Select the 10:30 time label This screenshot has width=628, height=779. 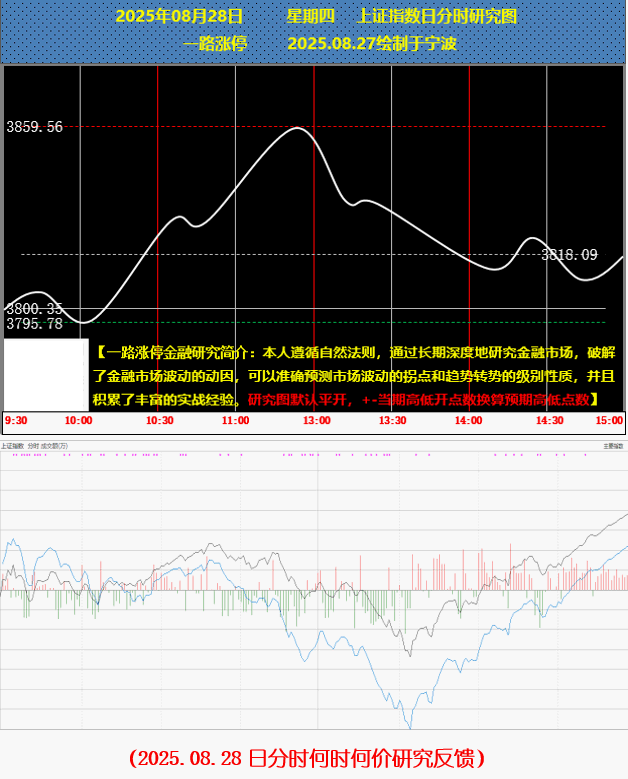tap(159, 420)
